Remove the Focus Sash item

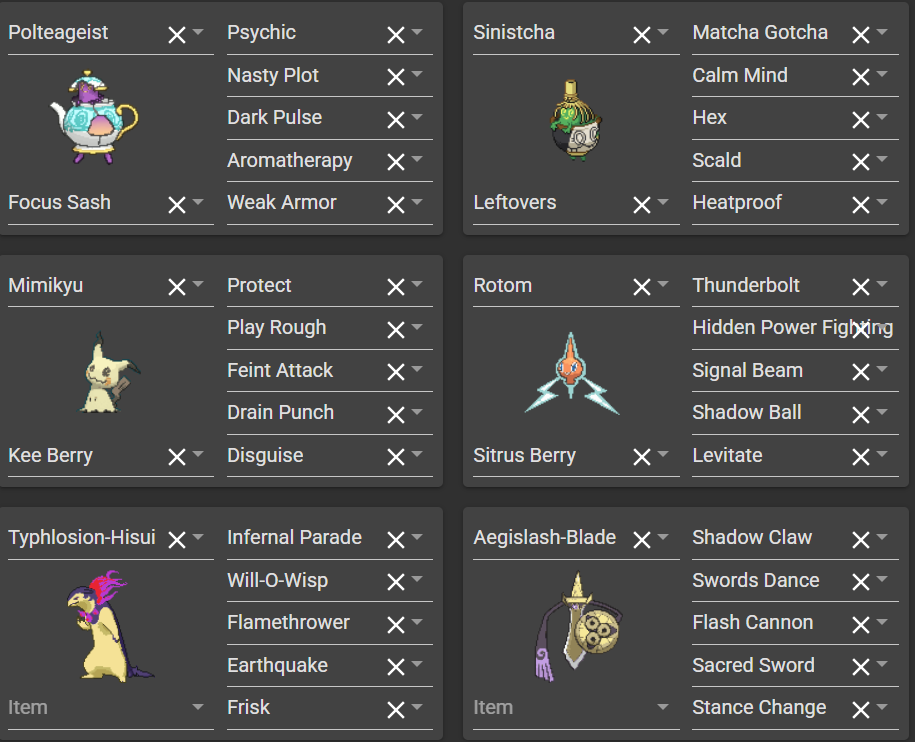177,205
